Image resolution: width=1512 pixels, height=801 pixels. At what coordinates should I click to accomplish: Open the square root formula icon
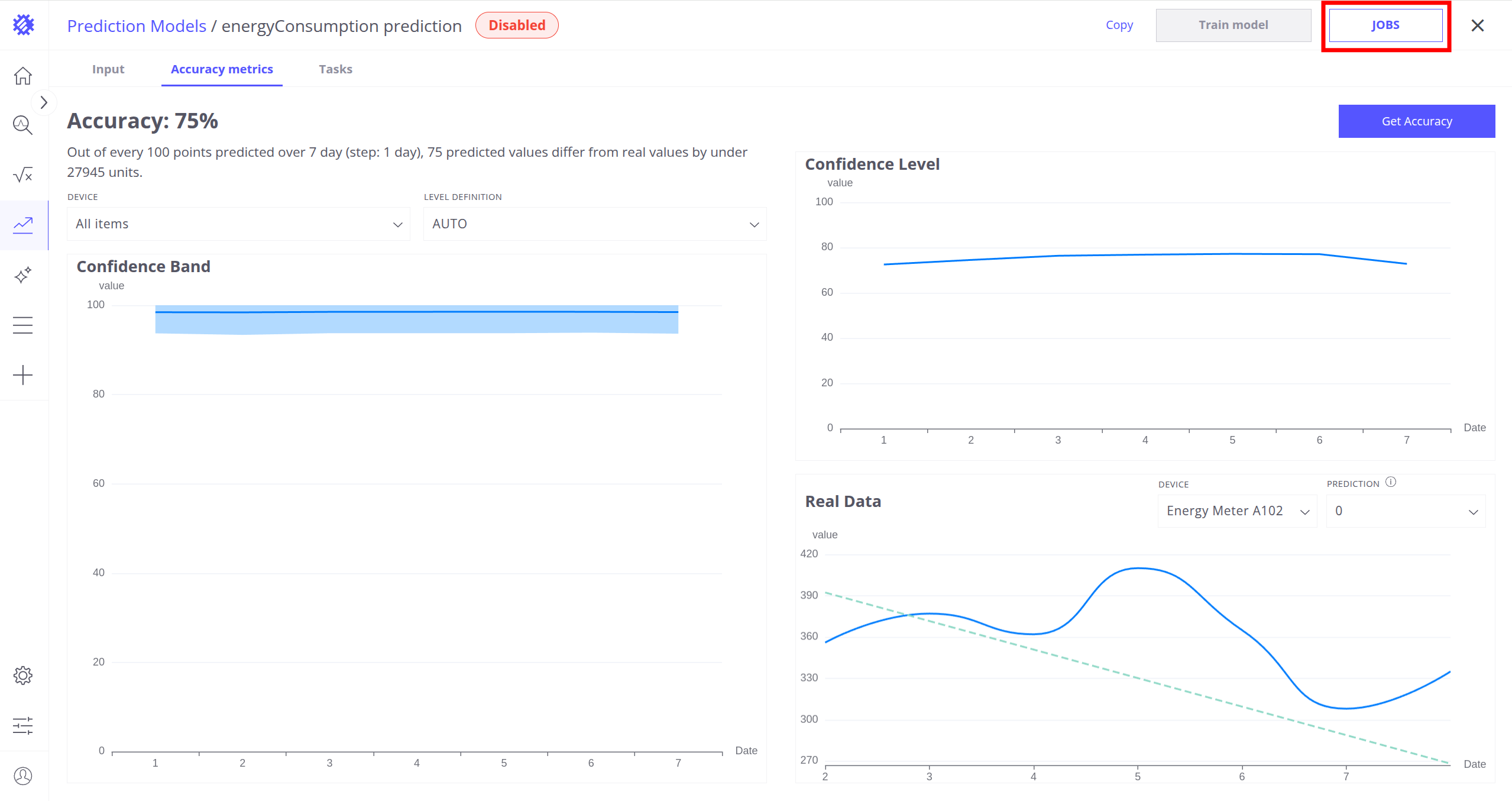click(x=23, y=175)
